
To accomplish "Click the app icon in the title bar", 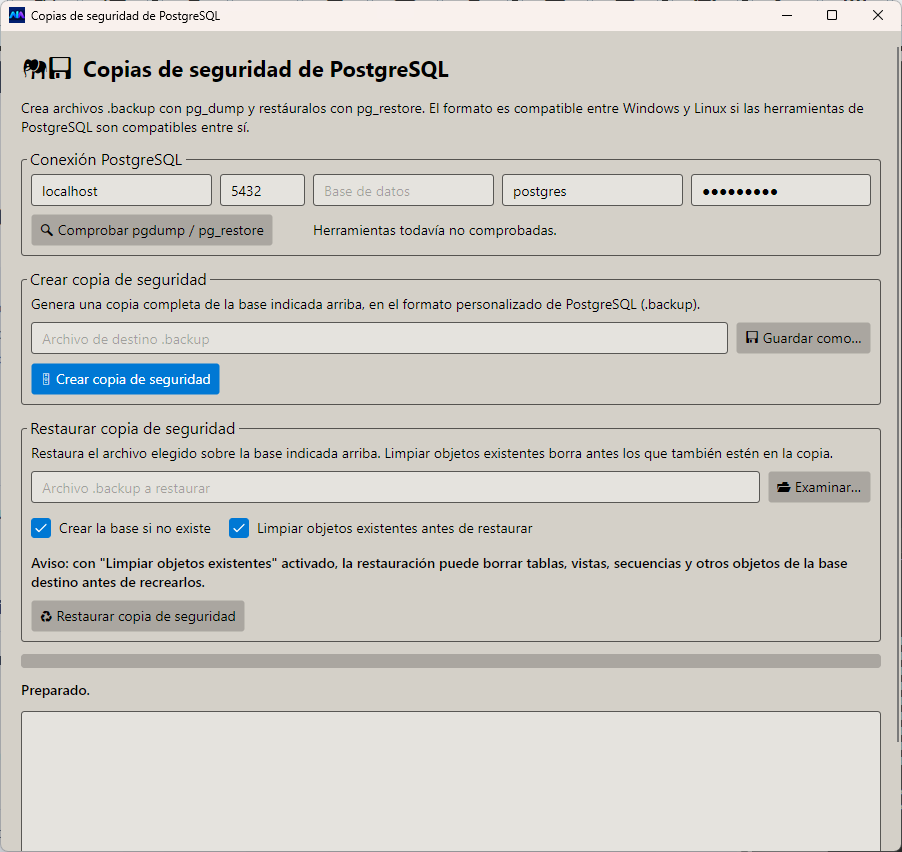I will coord(17,16).
